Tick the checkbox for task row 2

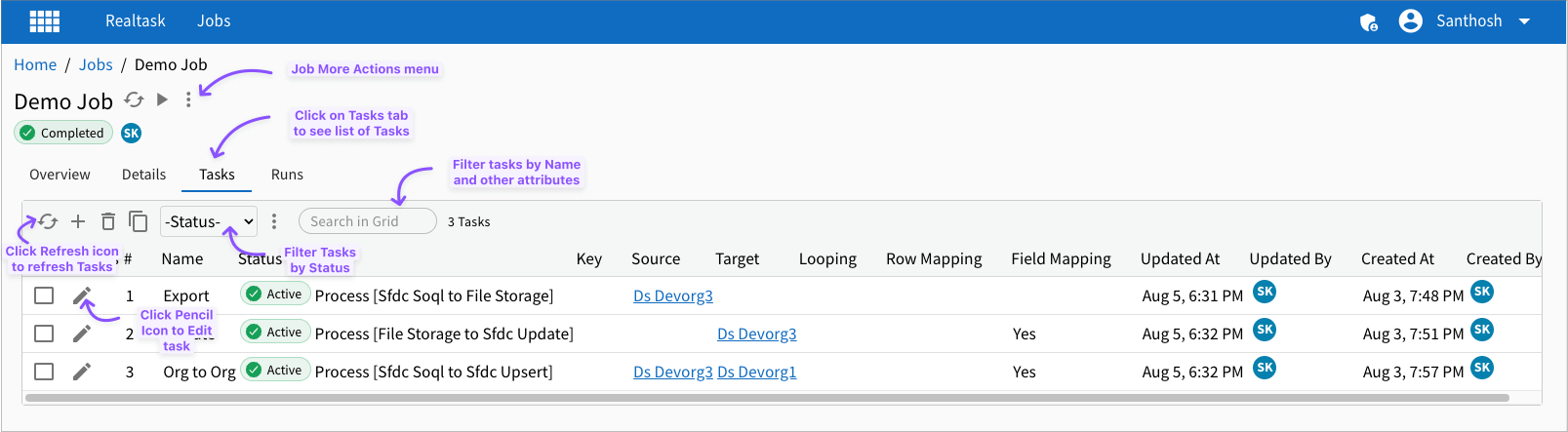tap(44, 334)
